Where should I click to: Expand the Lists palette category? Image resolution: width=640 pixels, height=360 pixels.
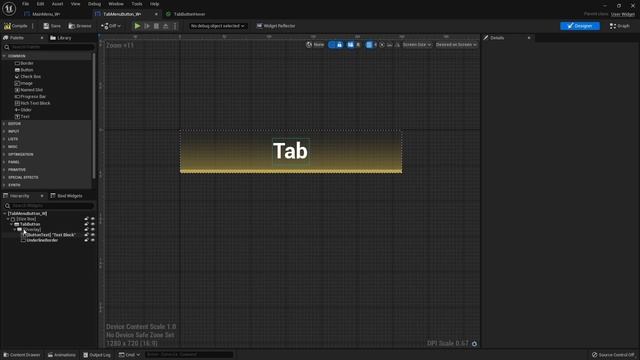4,139
